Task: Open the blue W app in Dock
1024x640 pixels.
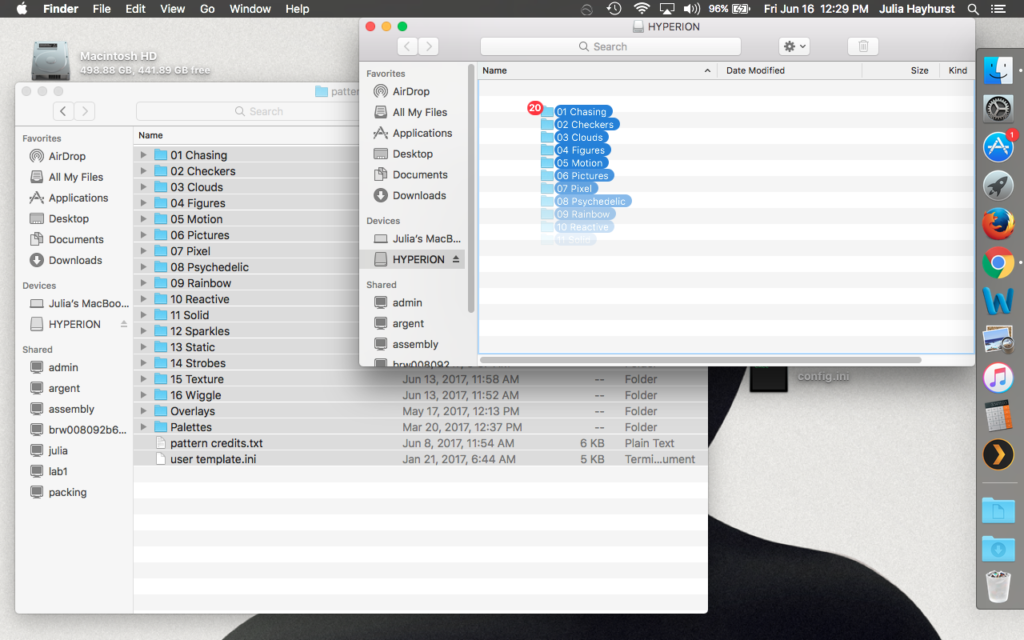Action: 998,301
